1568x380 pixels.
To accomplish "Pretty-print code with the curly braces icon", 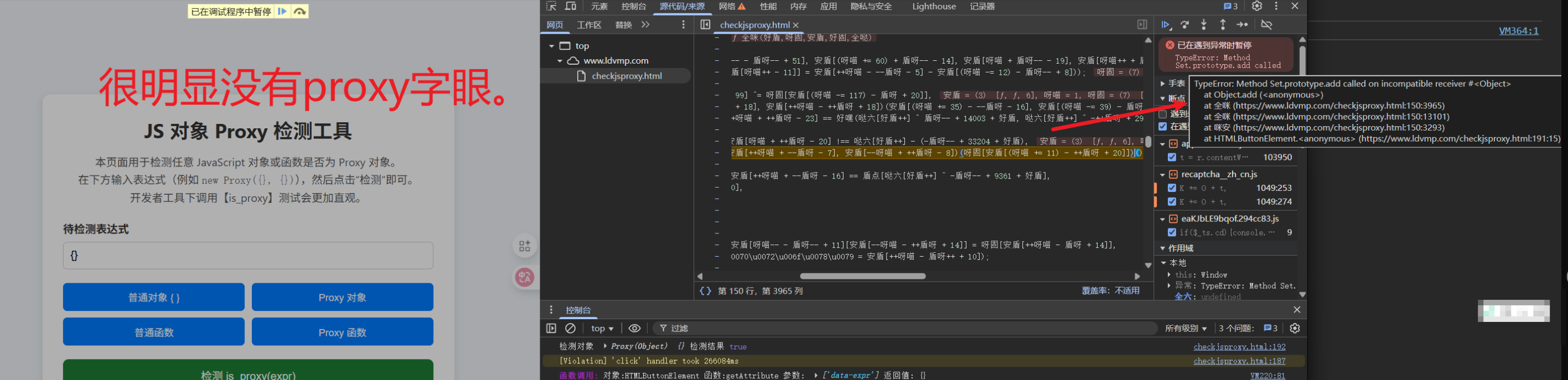I will [705, 291].
